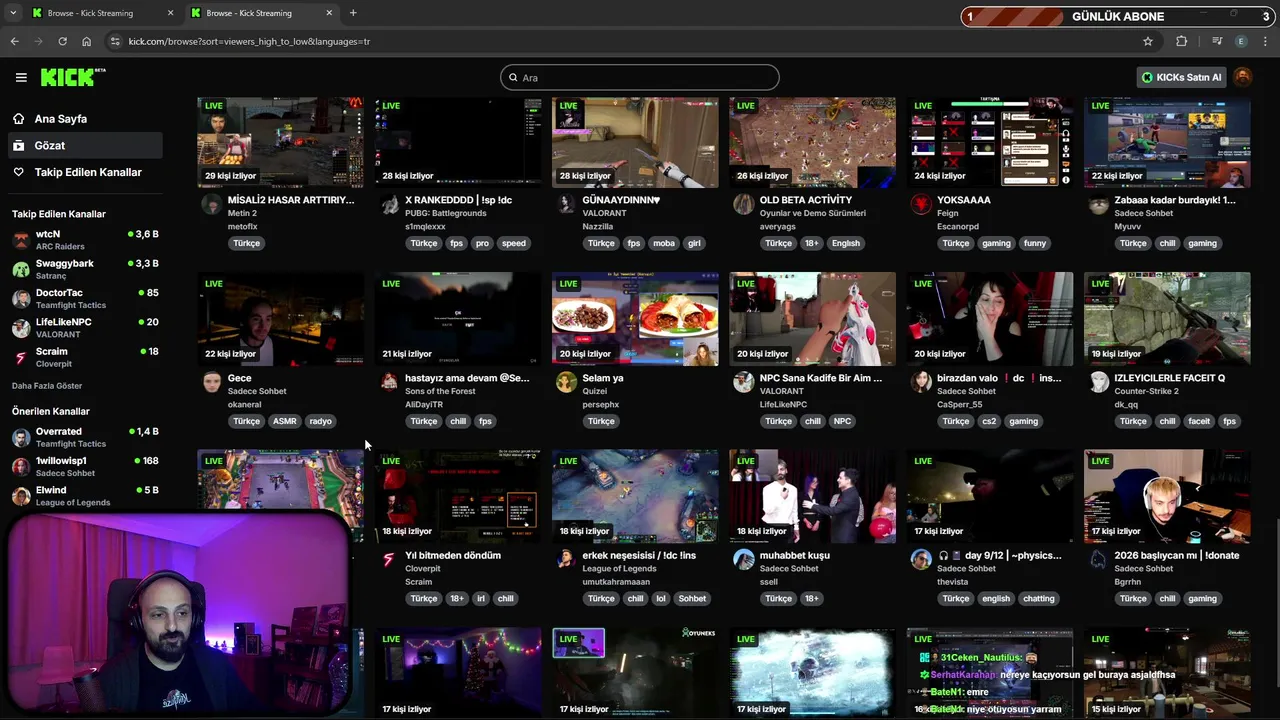Image resolution: width=1280 pixels, height=720 pixels.
Task: Click the radyo tag
Action: [320, 421]
